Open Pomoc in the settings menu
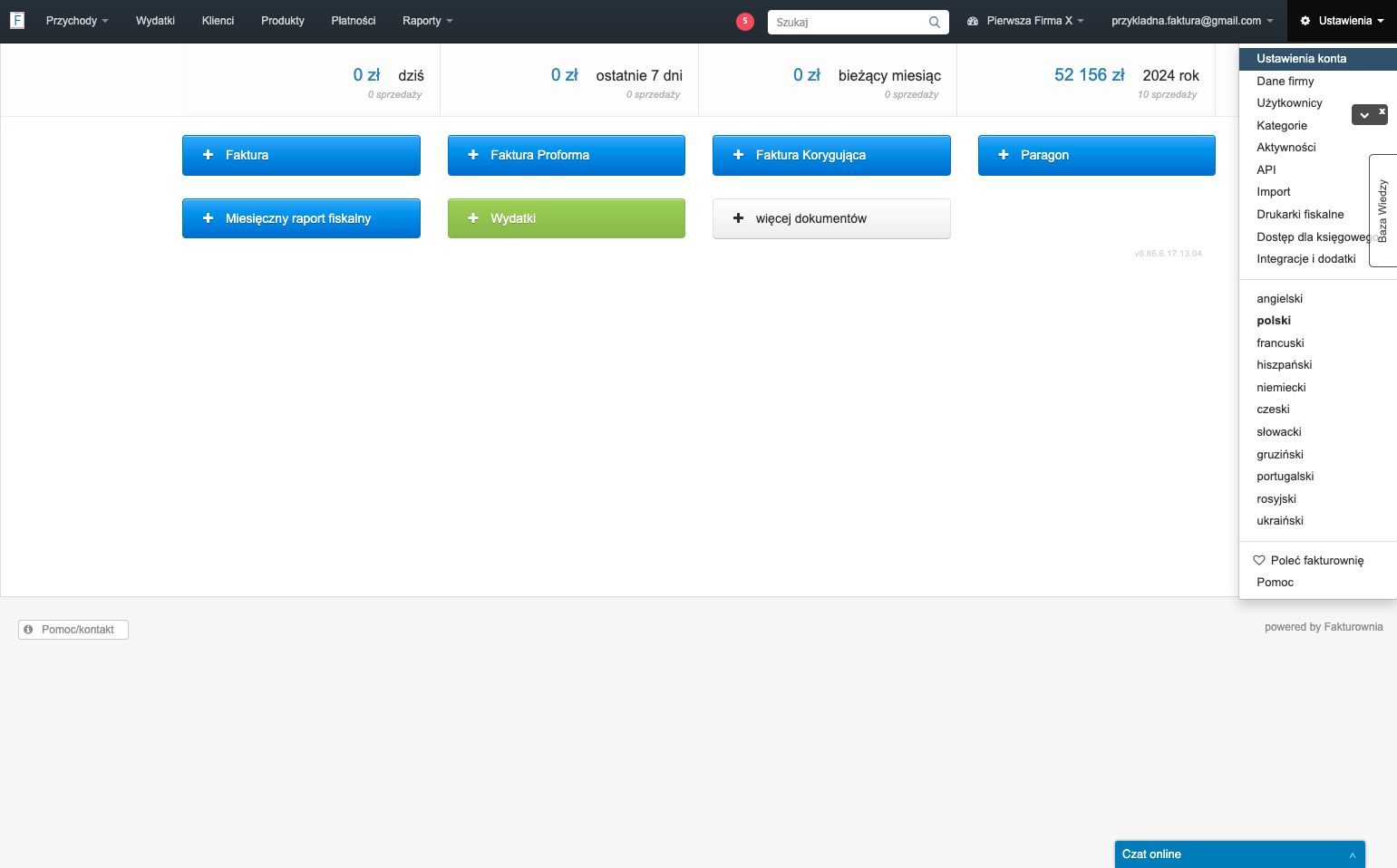The height and width of the screenshot is (868, 1397). (1317, 582)
